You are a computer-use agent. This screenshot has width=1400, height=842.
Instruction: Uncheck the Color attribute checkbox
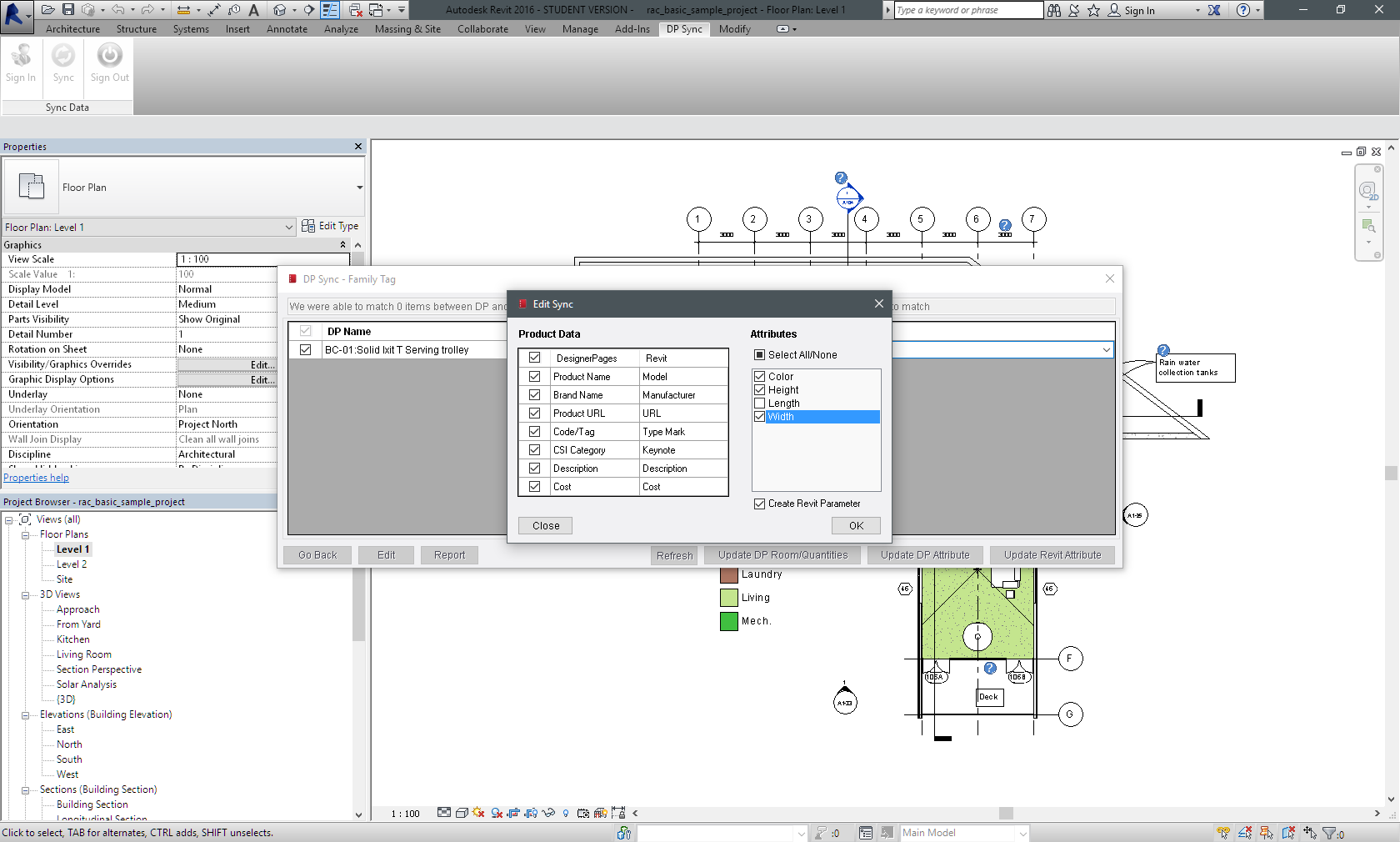[759, 377]
